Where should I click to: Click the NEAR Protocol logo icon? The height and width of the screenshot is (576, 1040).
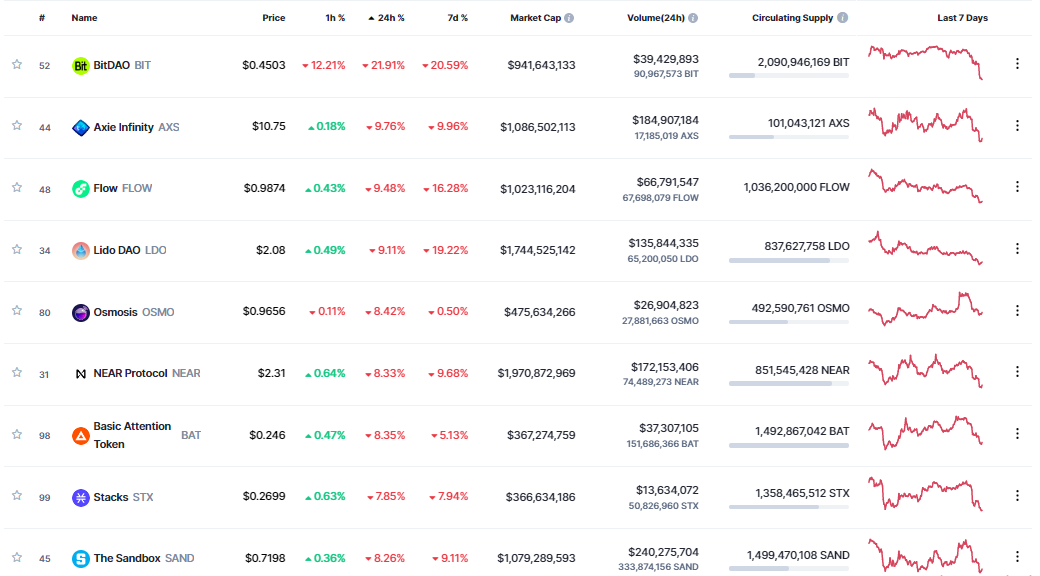[x=81, y=374]
